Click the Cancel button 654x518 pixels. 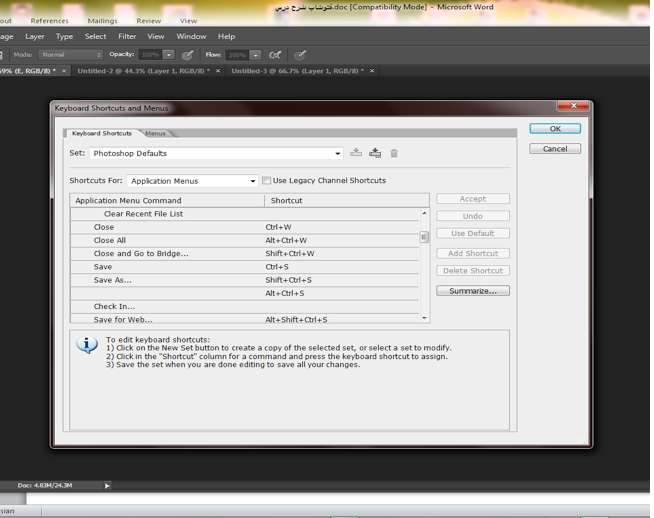point(555,149)
